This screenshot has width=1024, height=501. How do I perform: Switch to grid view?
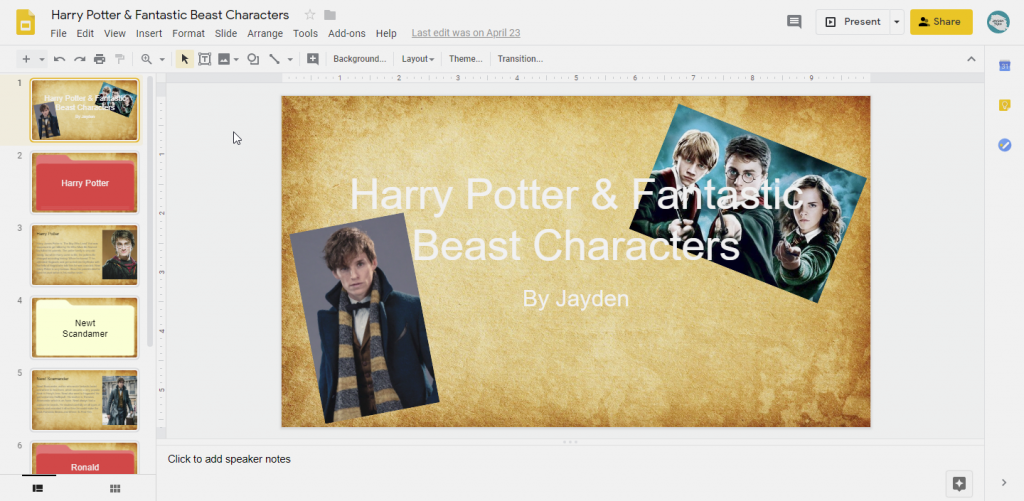coord(115,488)
